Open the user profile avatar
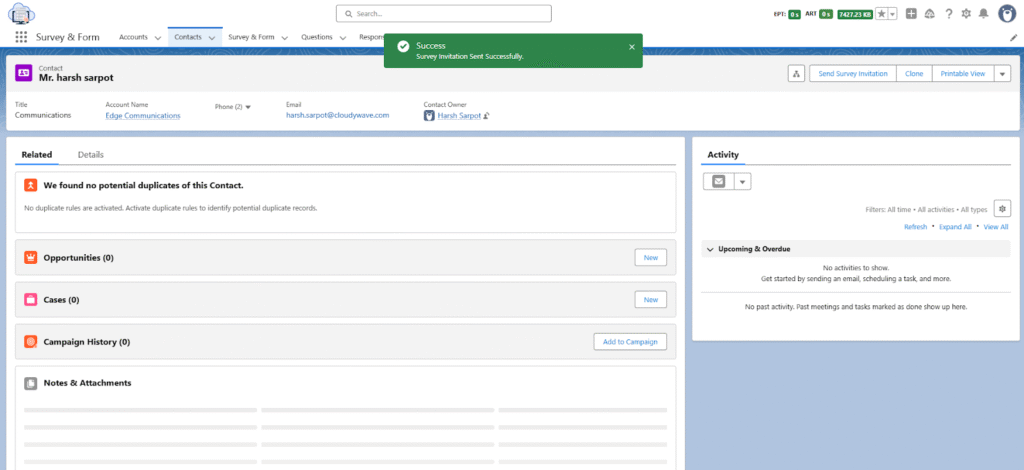The width and height of the screenshot is (1024, 470). (1005, 13)
